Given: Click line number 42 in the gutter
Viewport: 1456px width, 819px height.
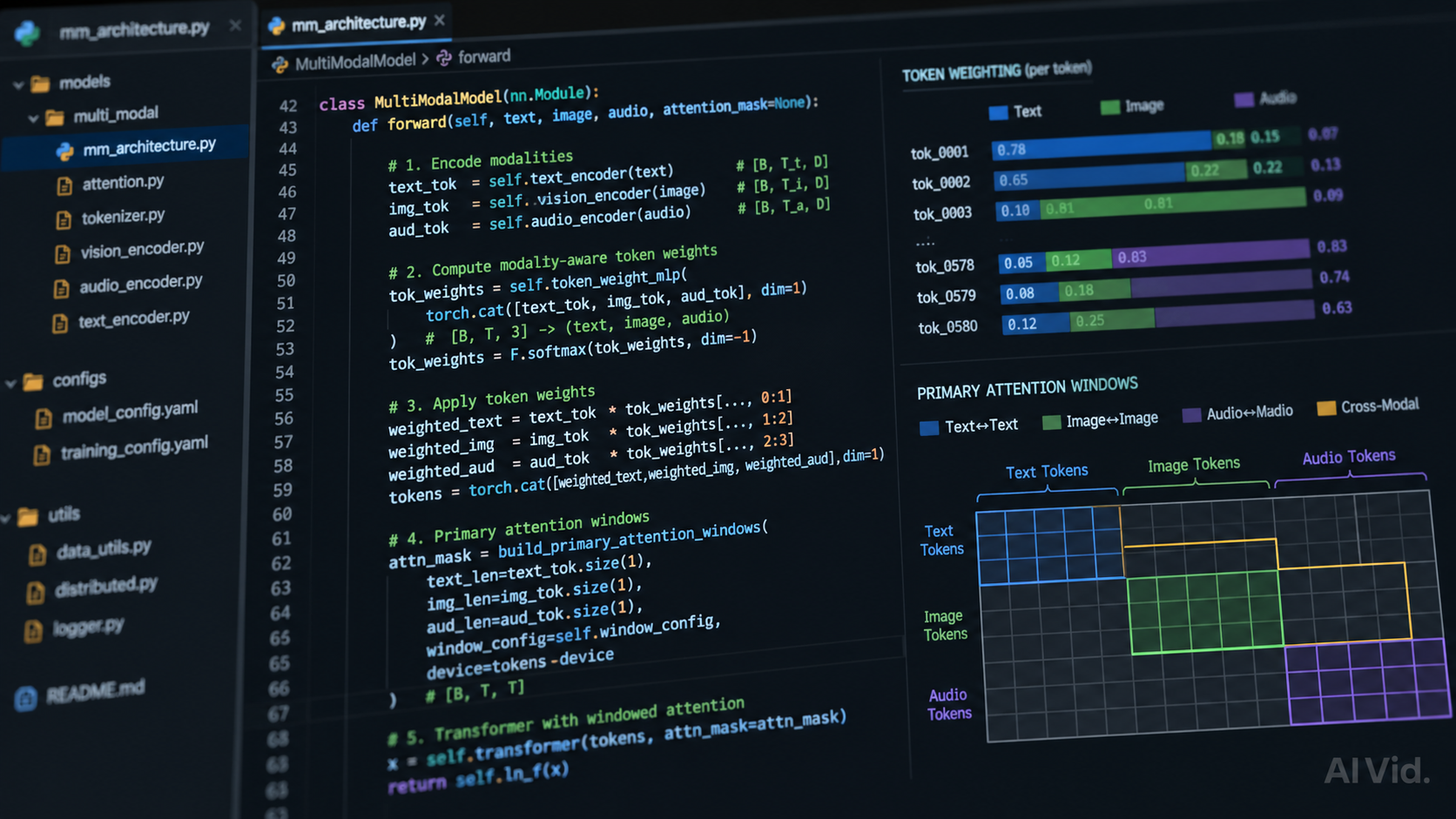Looking at the screenshot, I should coord(288,106).
